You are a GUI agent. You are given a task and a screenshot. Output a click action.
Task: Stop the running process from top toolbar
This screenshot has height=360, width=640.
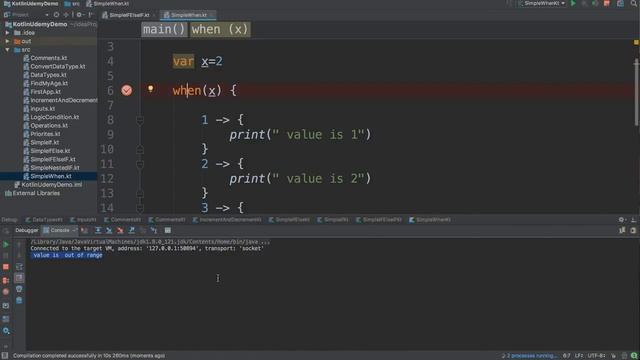click(607, 3)
